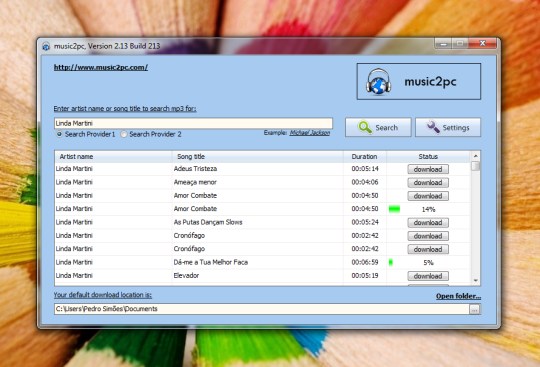This screenshot has width=540, height=367.
Task: Click Linda Martini artist in Elevador row
Action: pos(74,275)
